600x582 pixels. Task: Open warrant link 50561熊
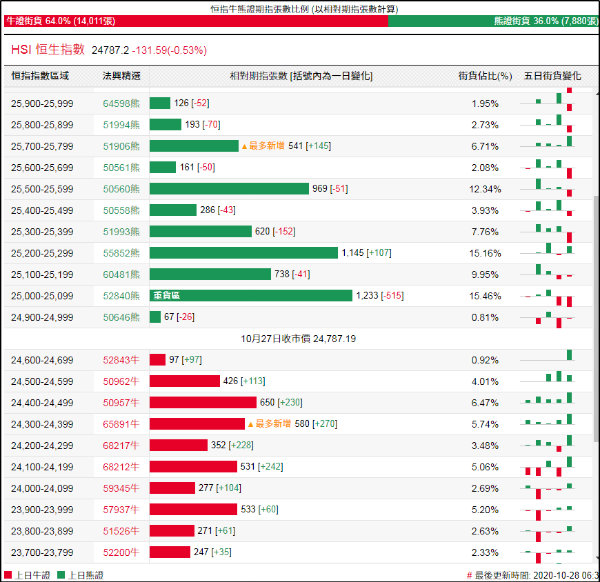point(121,168)
